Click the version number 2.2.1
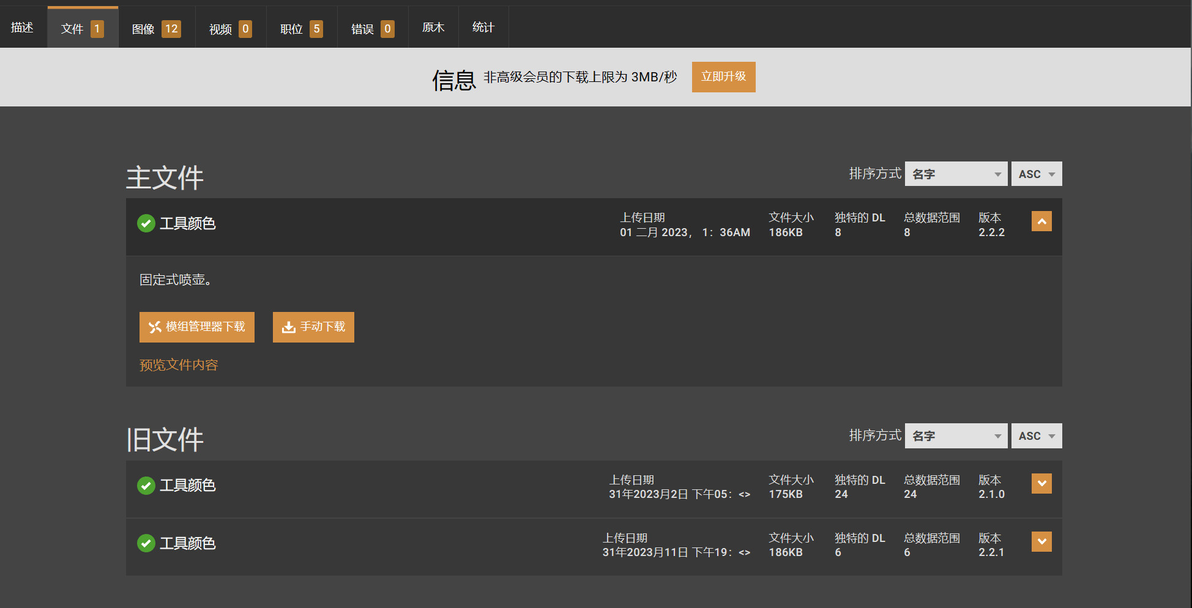 coord(991,553)
